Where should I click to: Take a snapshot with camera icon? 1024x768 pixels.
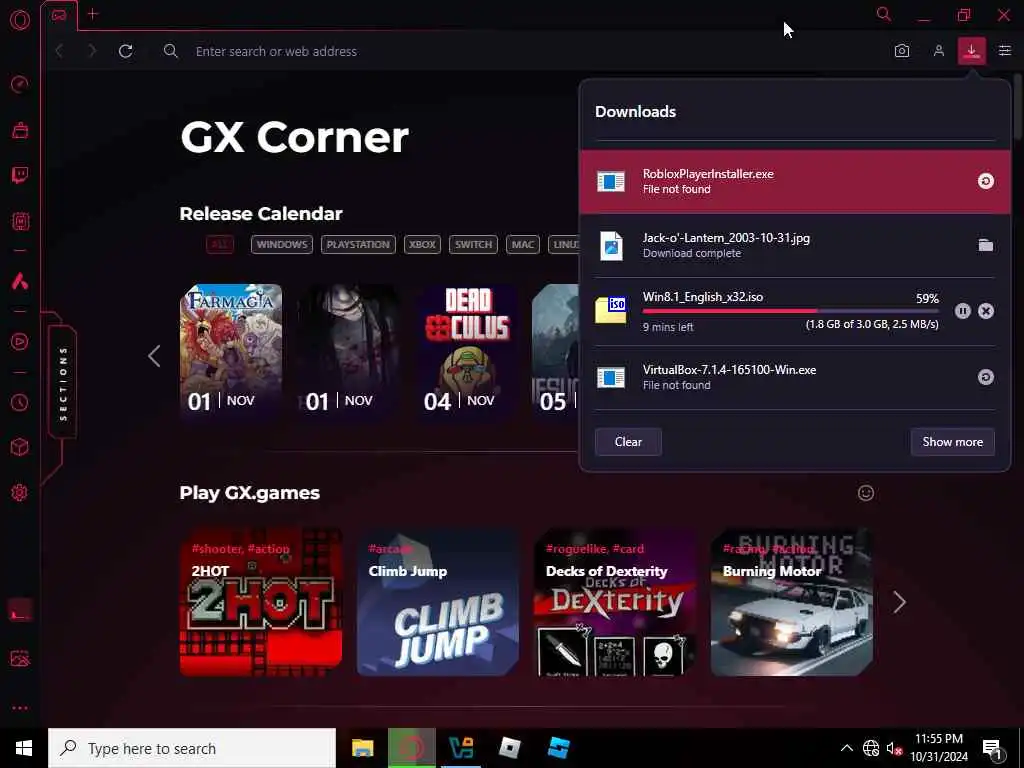pyautogui.click(x=902, y=51)
